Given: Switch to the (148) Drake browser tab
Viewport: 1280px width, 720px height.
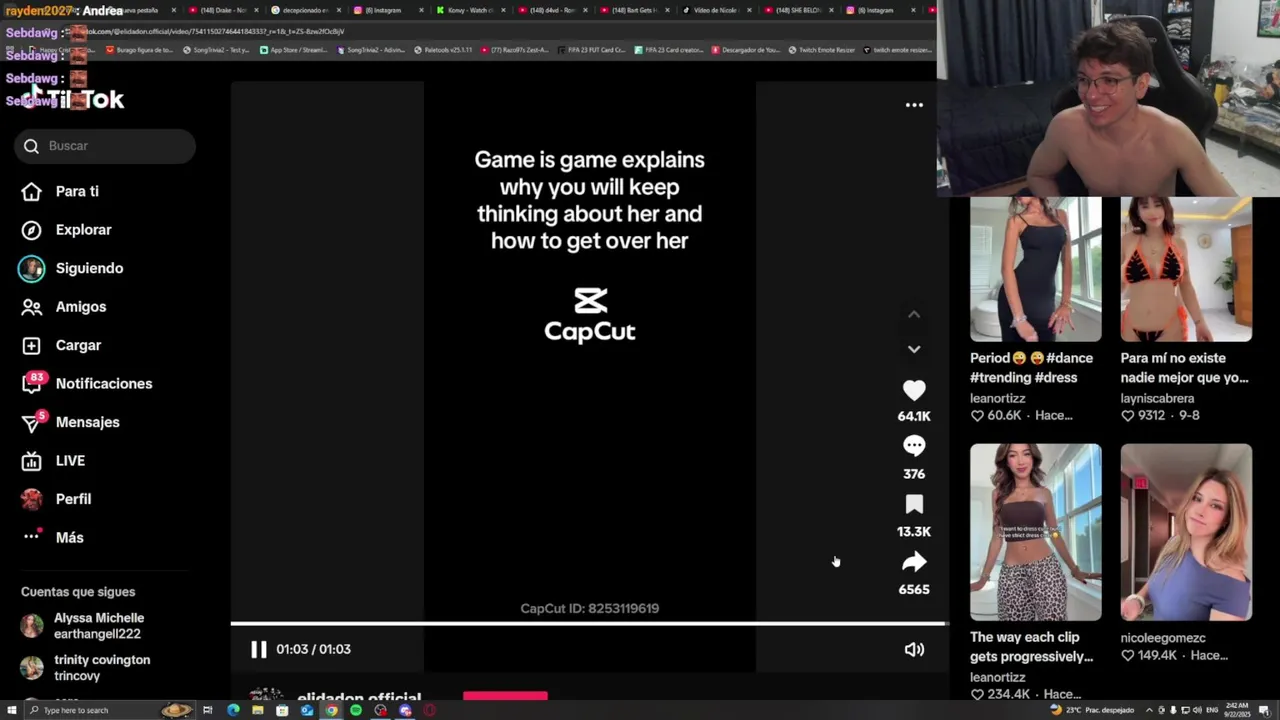Looking at the screenshot, I should click(222, 10).
